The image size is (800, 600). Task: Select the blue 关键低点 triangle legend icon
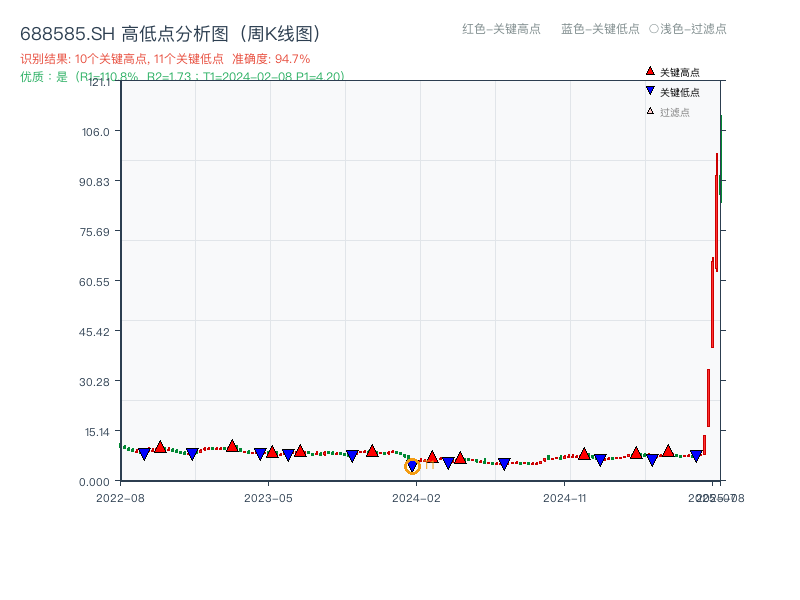tap(649, 90)
